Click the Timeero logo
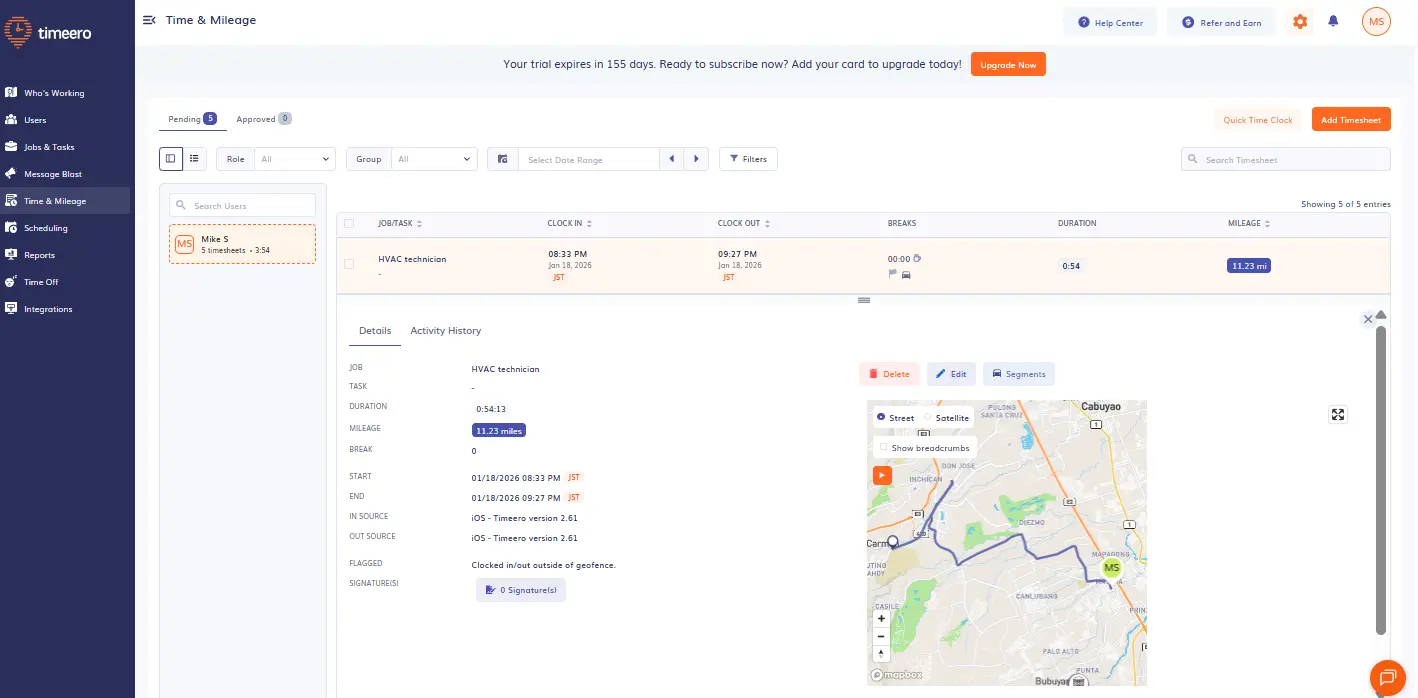 point(49,32)
